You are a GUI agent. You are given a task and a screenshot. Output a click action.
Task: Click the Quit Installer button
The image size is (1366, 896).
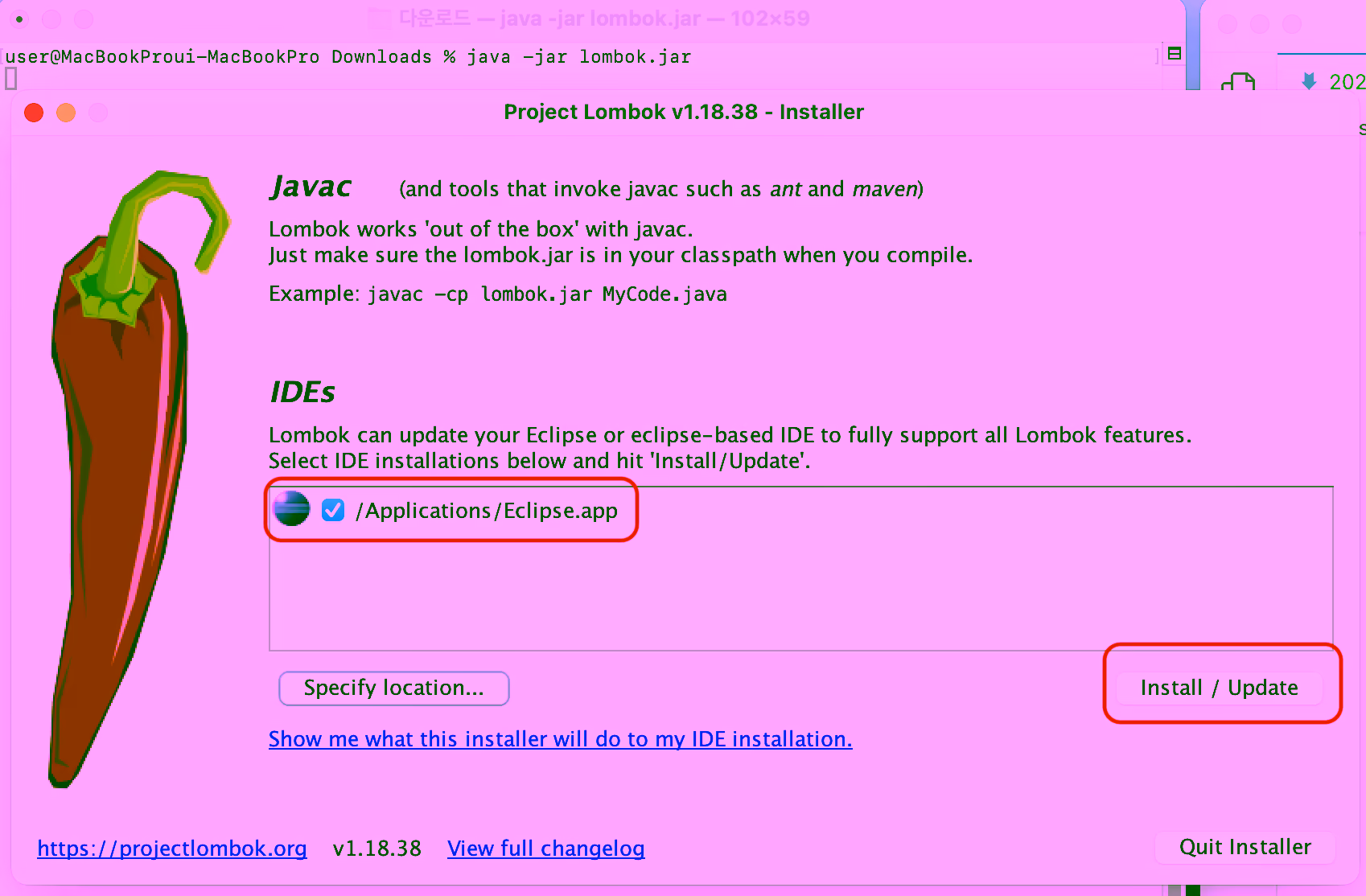(x=1245, y=847)
